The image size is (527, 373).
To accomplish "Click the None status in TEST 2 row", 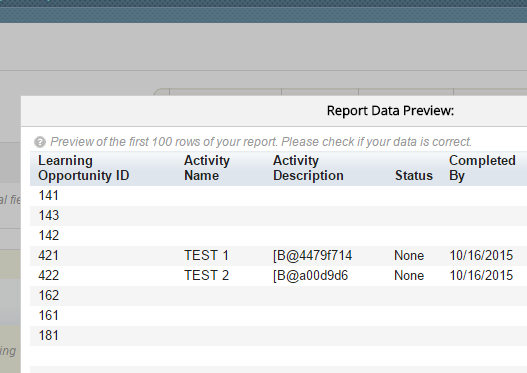I will pos(409,276).
